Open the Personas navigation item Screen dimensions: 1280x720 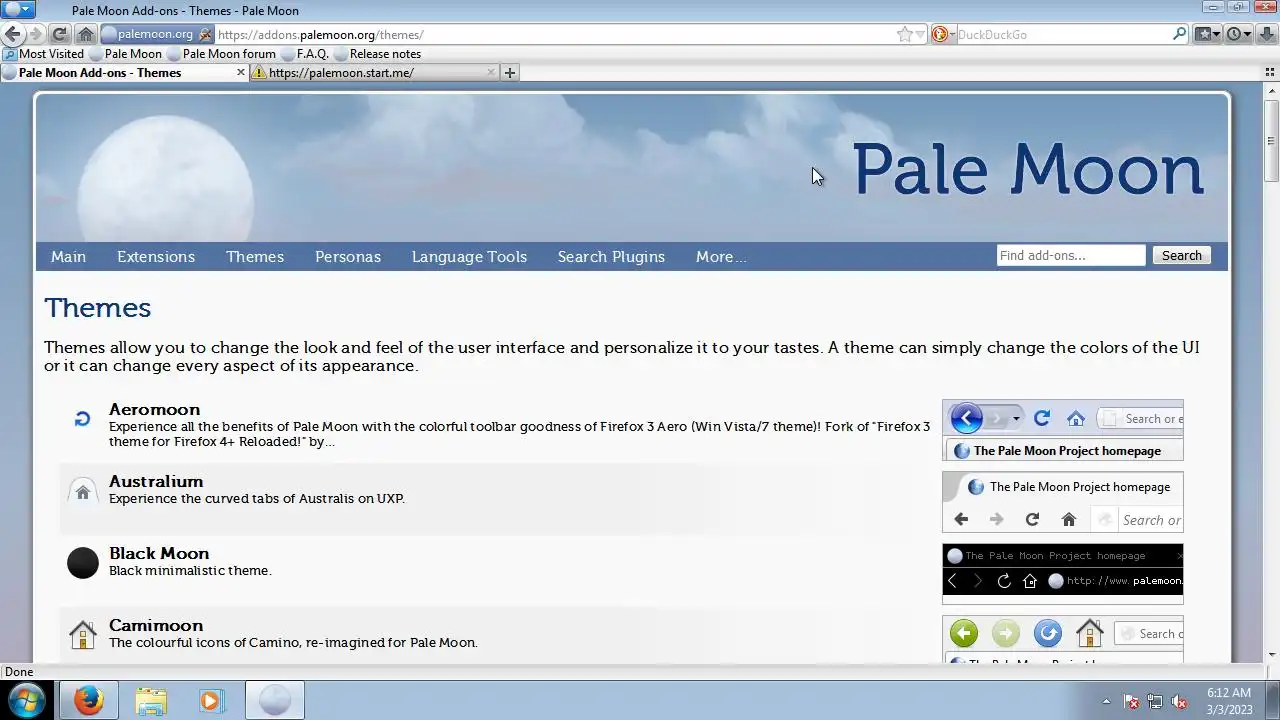[348, 257]
